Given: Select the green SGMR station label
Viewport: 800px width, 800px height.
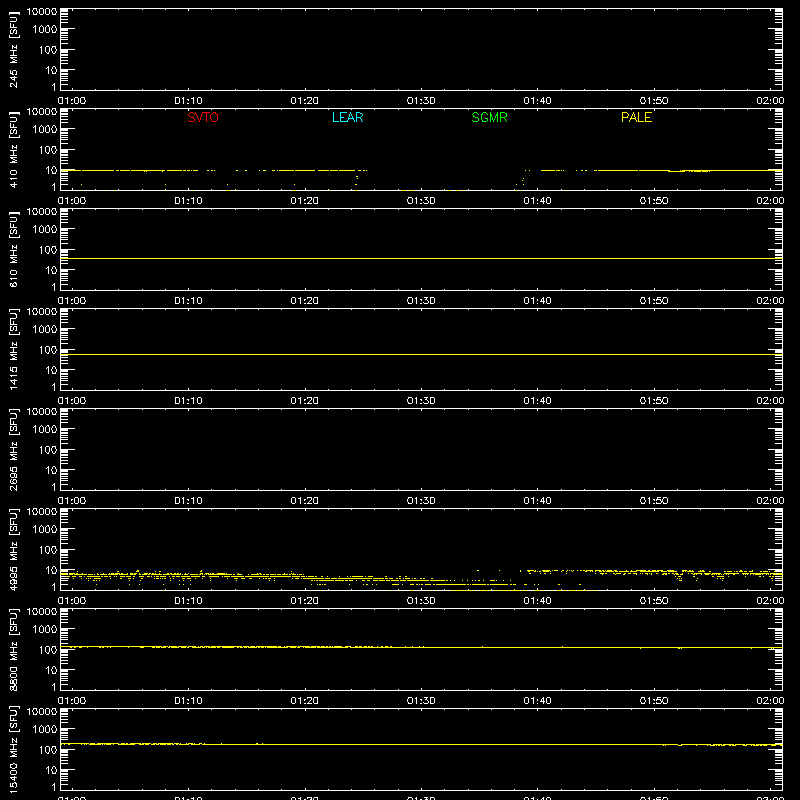Looking at the screenshot, I should point(489,117).
